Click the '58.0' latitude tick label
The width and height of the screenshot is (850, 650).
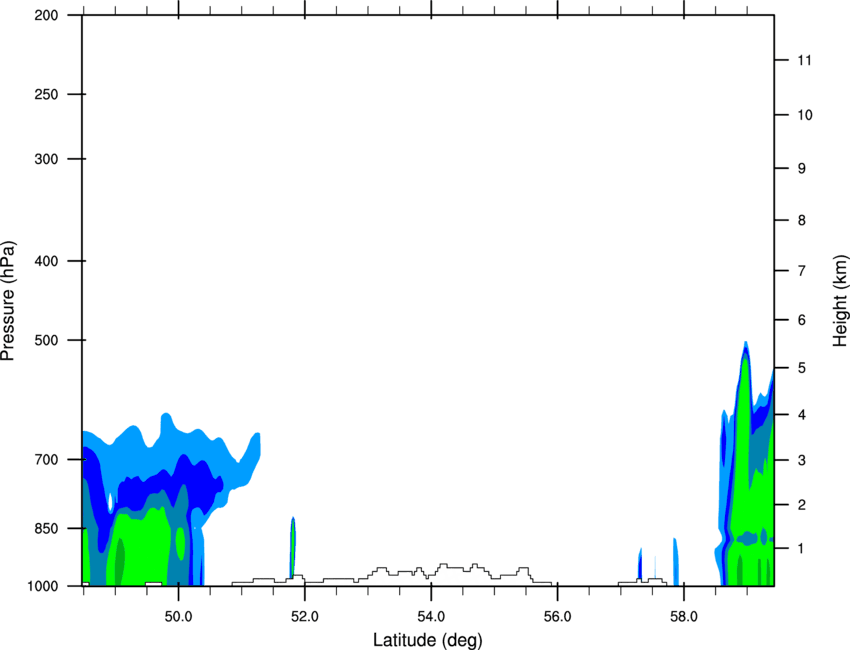tap(684, 617)
